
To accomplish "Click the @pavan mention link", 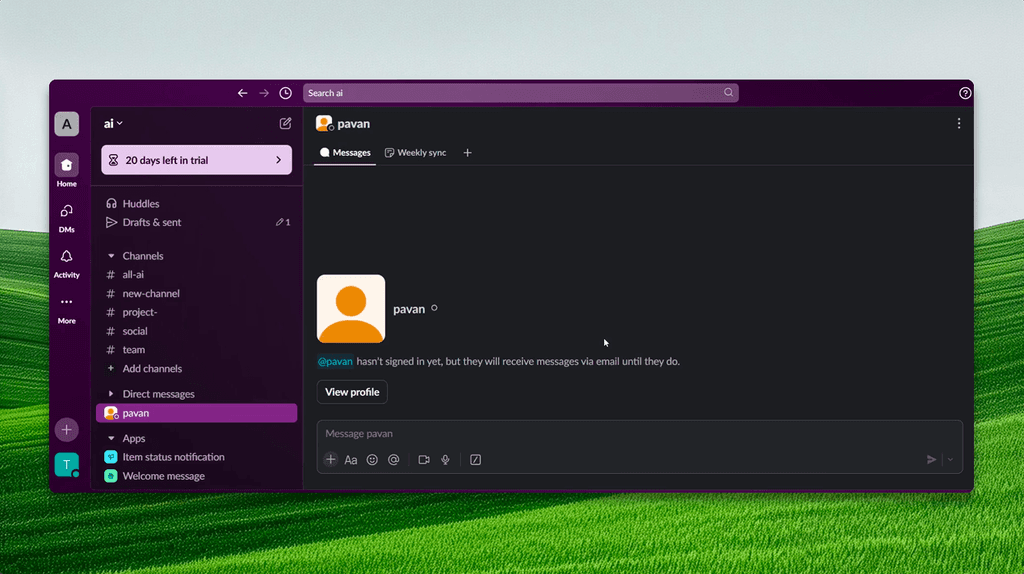I will click(335, 361).
